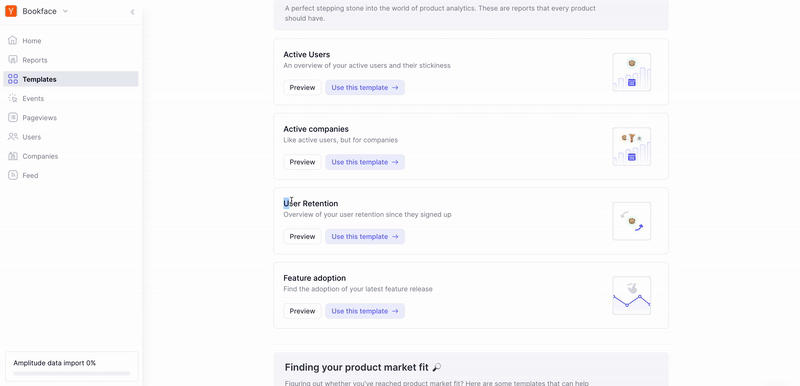This screenshot has height=386, width=800.
Task: Open Companies building icon in sidebar
Action: [13, 156]
